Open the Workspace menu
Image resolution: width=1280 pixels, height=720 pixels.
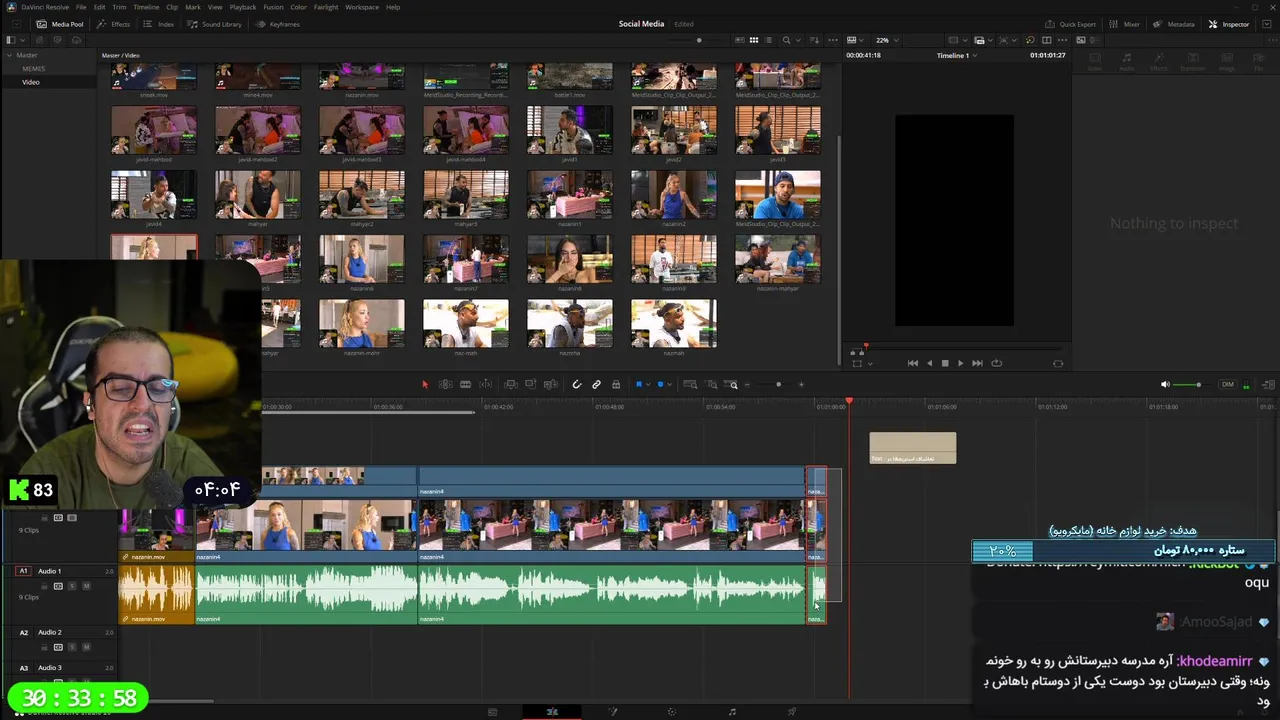pyautogui.click(x=362, y=7)
